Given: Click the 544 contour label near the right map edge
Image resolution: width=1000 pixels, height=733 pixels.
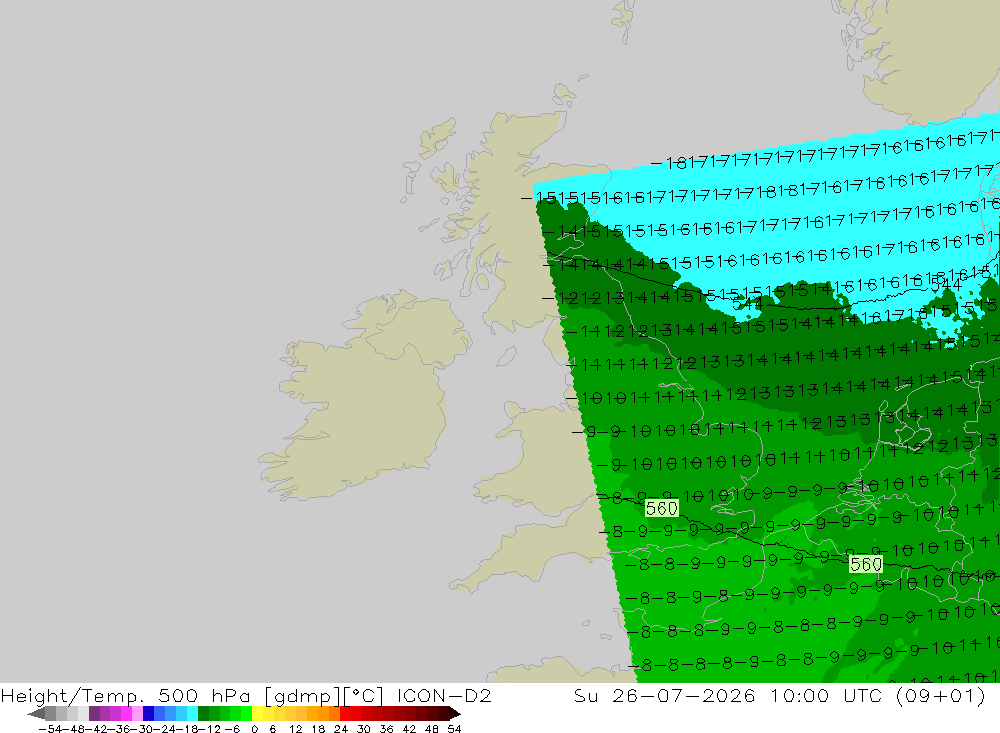Looking at the screenshot, I should 946,285.
